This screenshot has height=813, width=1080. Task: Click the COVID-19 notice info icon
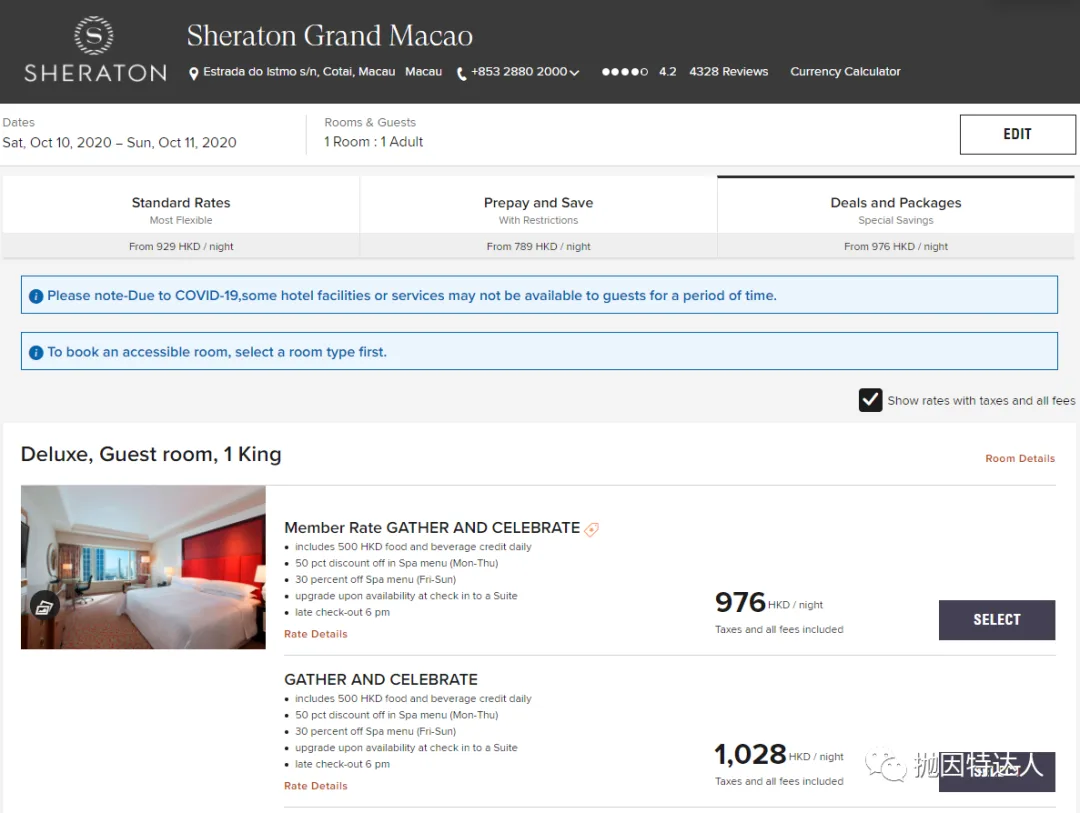tap(36, 296)
